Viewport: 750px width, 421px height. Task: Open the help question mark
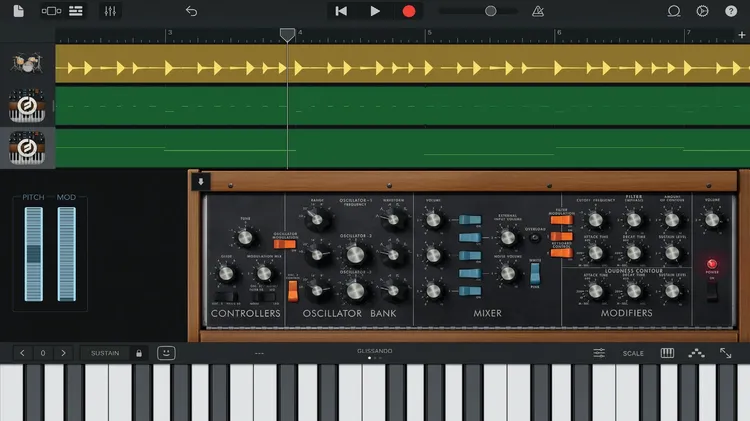coord(731,11)
